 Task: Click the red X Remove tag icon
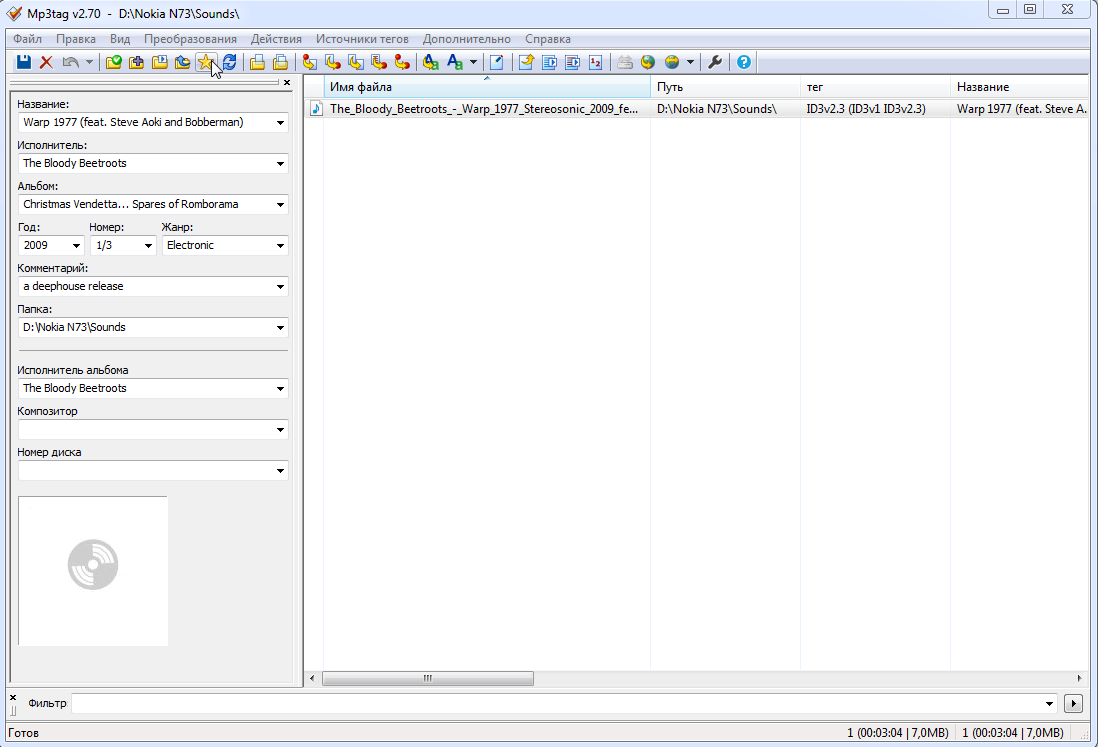click(46, 62)
